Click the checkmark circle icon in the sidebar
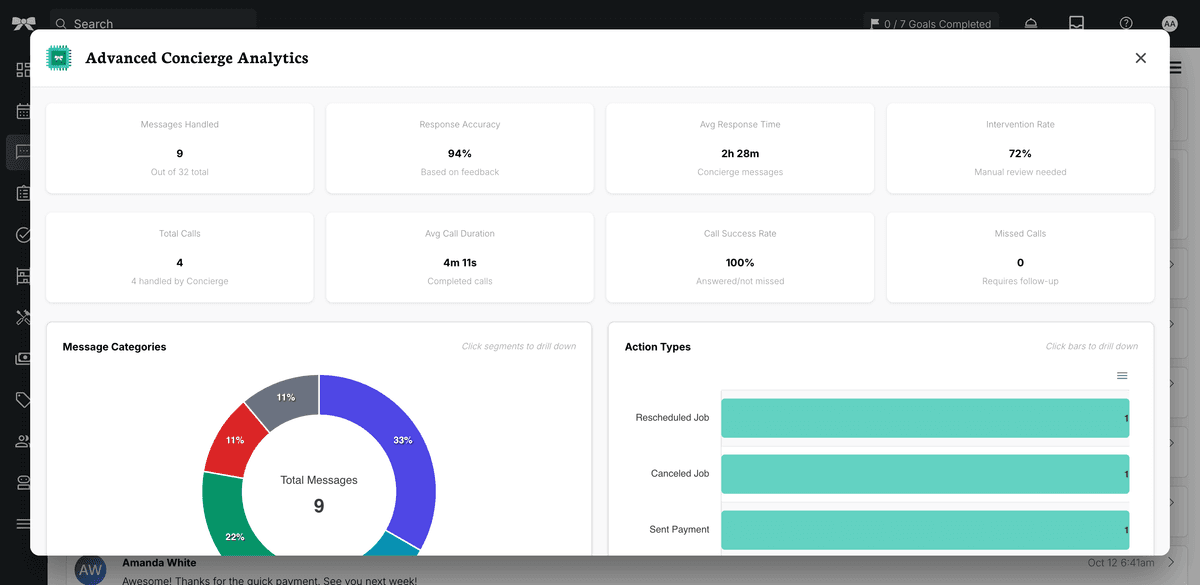 pyautogui.click(x=22, y=234)
